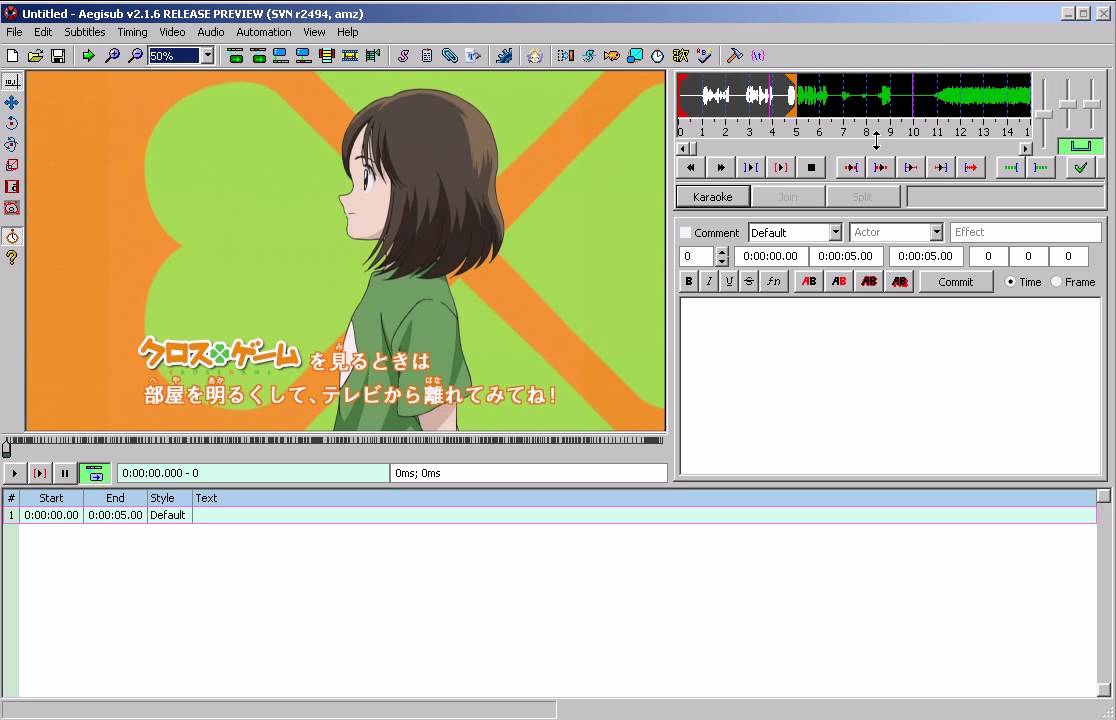Open the Shift Times clock icon

click(658, 55)
